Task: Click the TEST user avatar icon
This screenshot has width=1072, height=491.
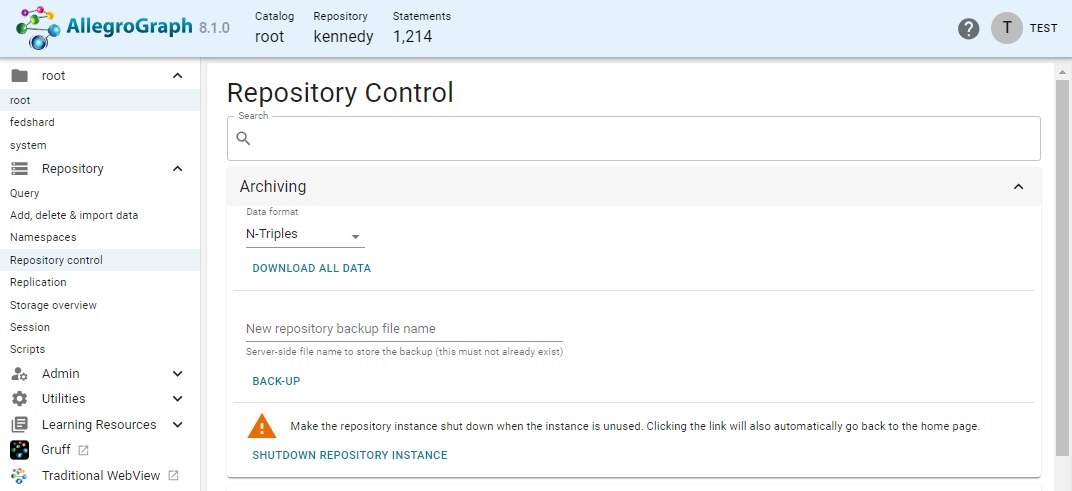Action: (x=1006, y=28)
